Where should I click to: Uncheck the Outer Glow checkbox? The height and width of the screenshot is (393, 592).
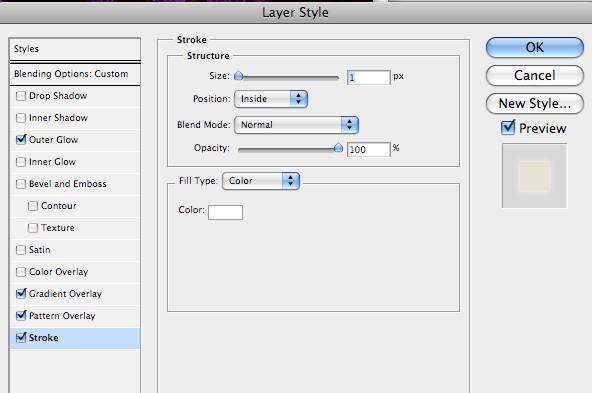(21, 140)
